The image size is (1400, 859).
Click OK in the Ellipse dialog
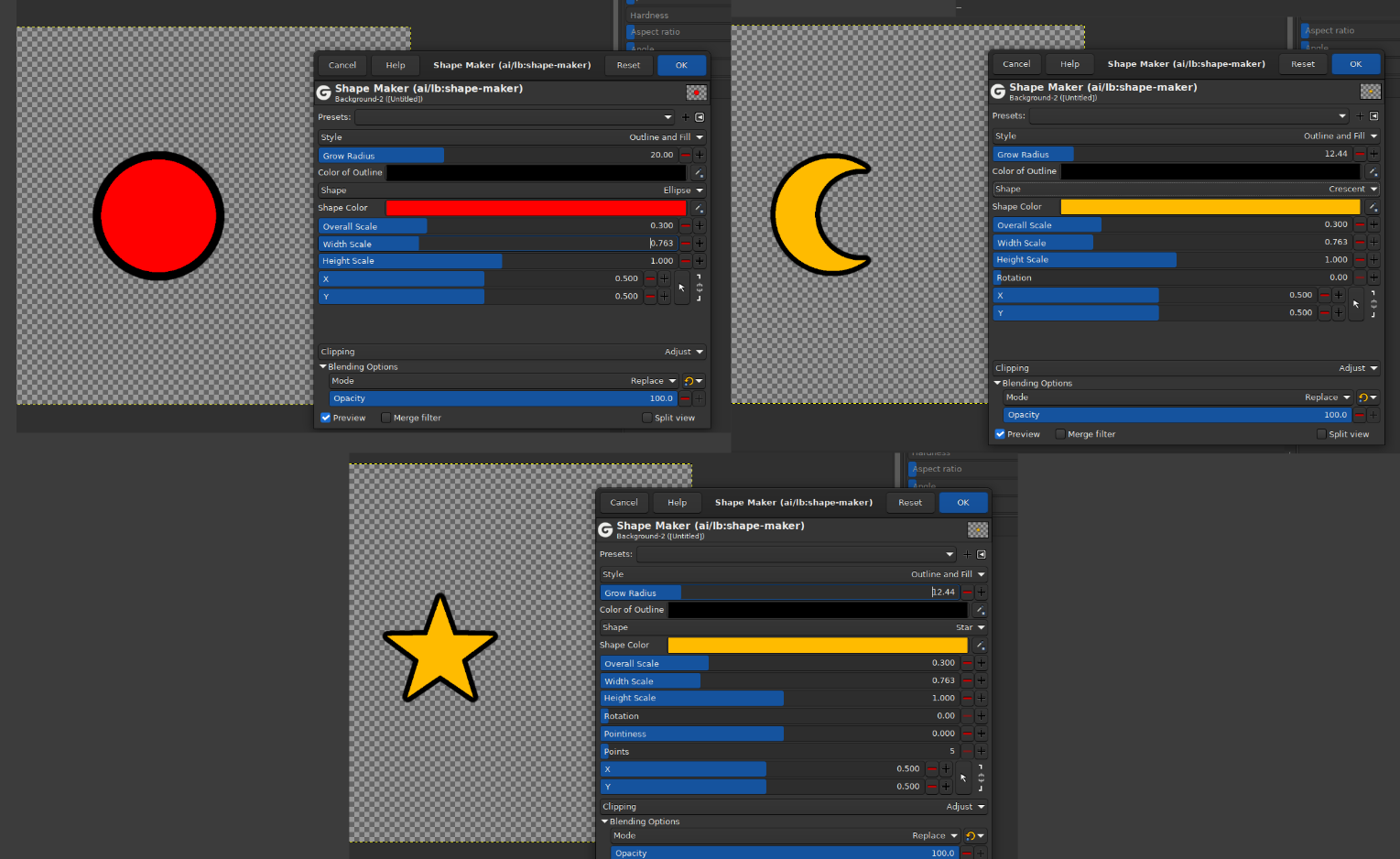[x=681, y=65]
